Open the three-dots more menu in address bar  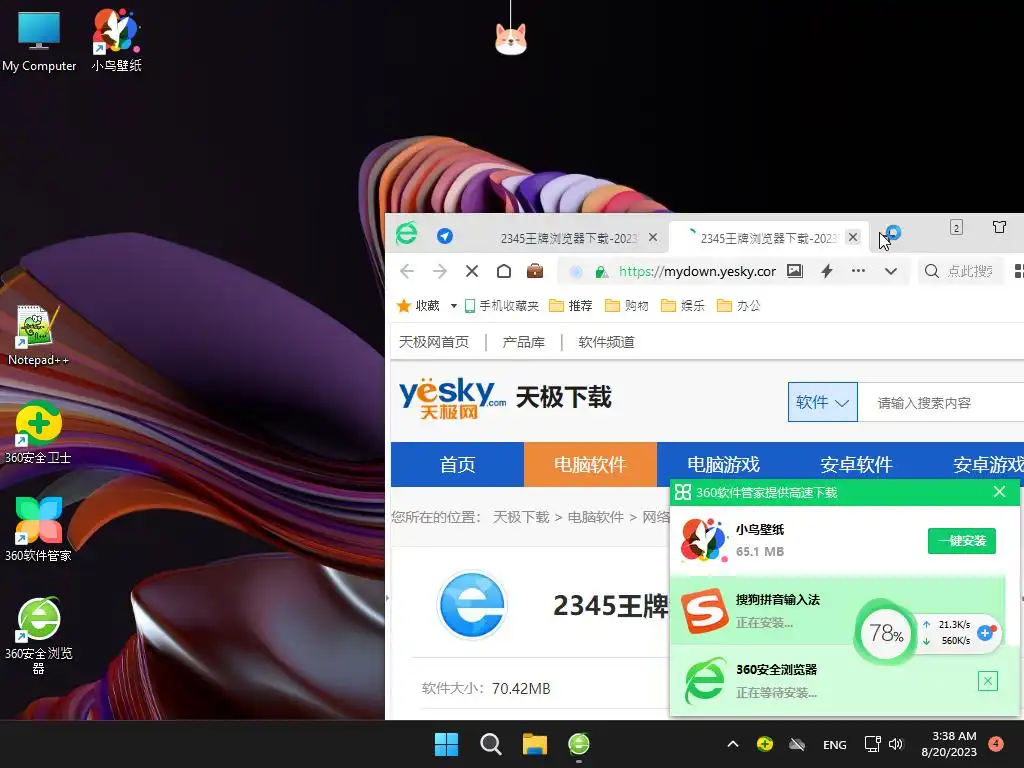click(858, 270)
